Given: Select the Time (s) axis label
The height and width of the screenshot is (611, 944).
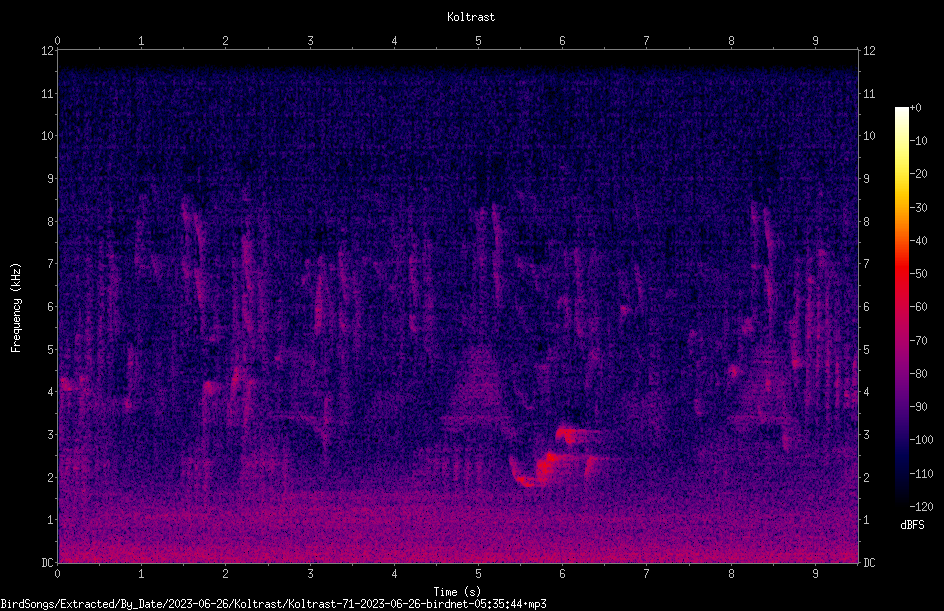Looking at the screenshot, I should pyautogui.click(x=457, y=592).
